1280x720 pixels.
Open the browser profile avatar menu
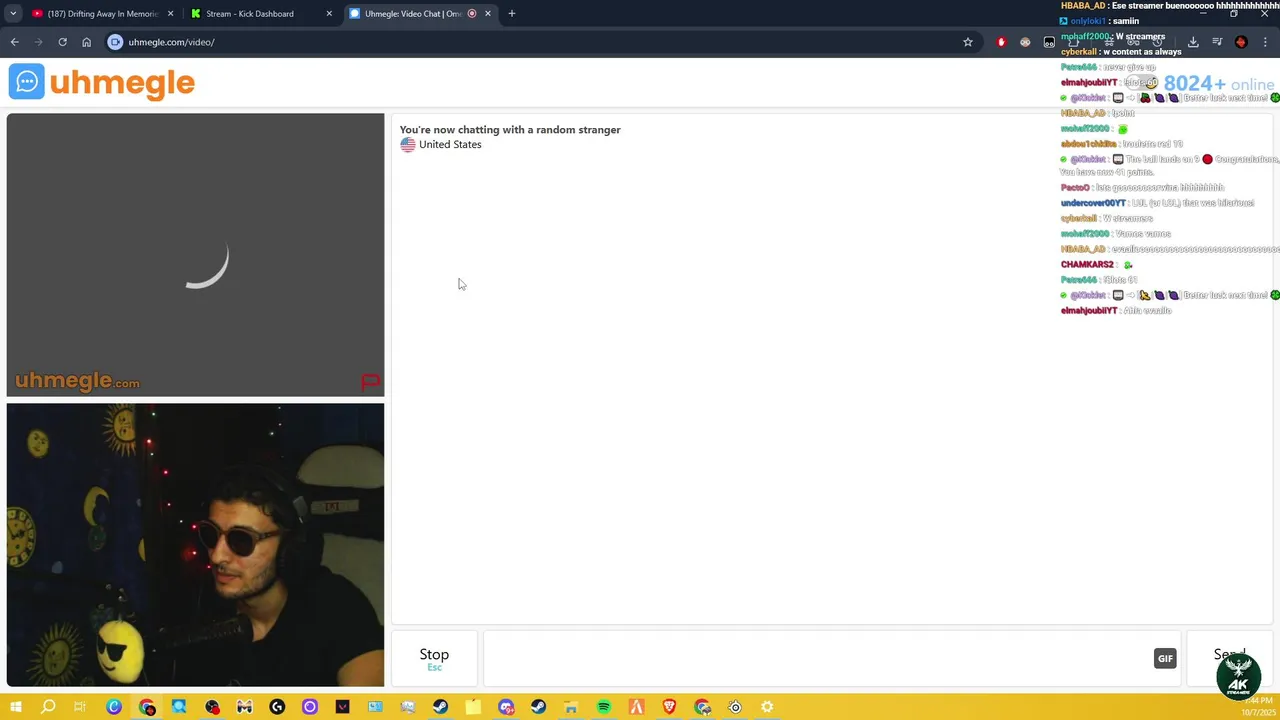(x=1241, y=42)
